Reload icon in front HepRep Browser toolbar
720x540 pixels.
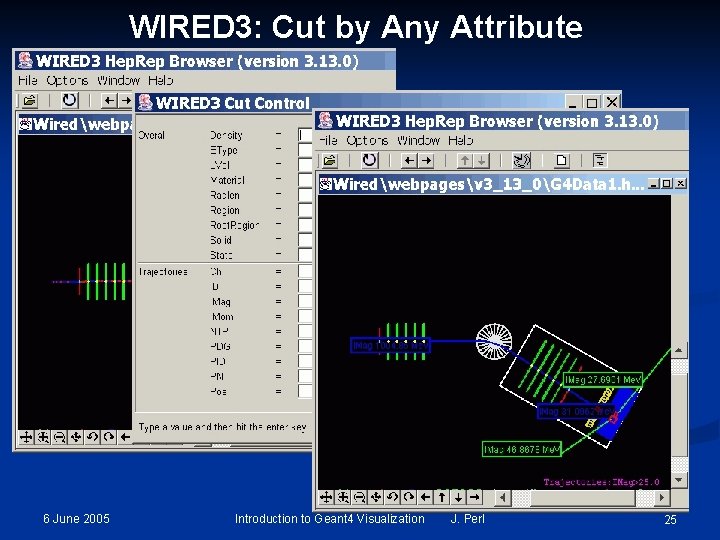(369, 160)
